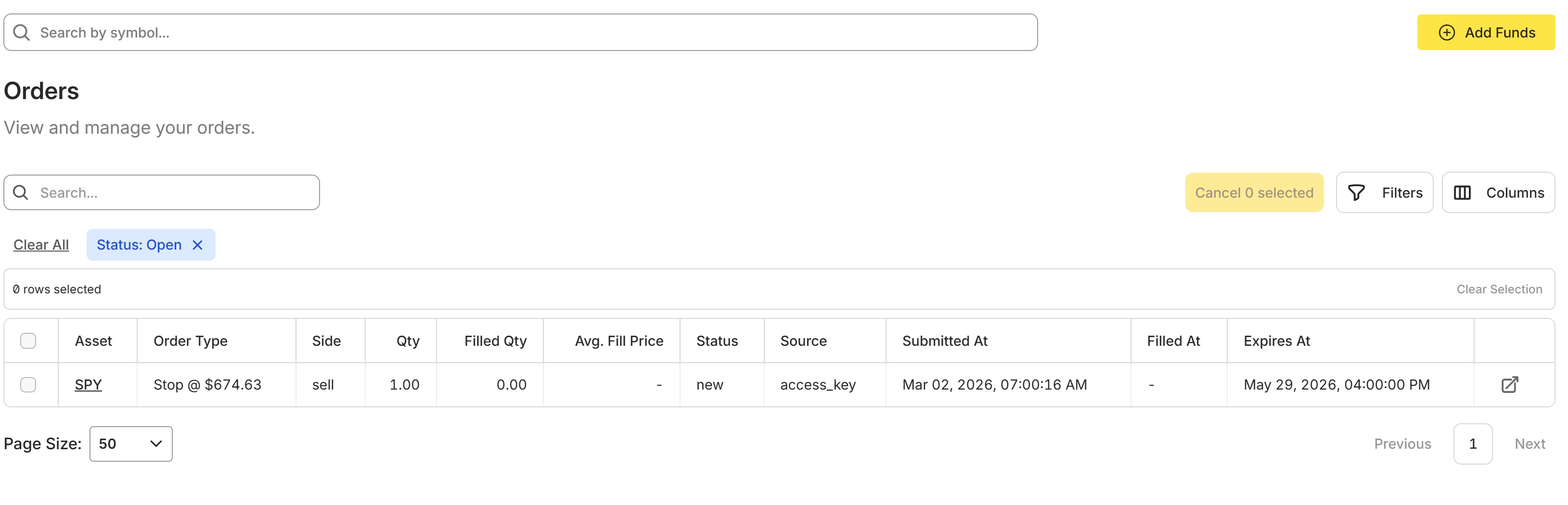Sort by the Submitted At column header
Image resolution: width=1568 pixels, height=505 pixels.
point(945,341)
